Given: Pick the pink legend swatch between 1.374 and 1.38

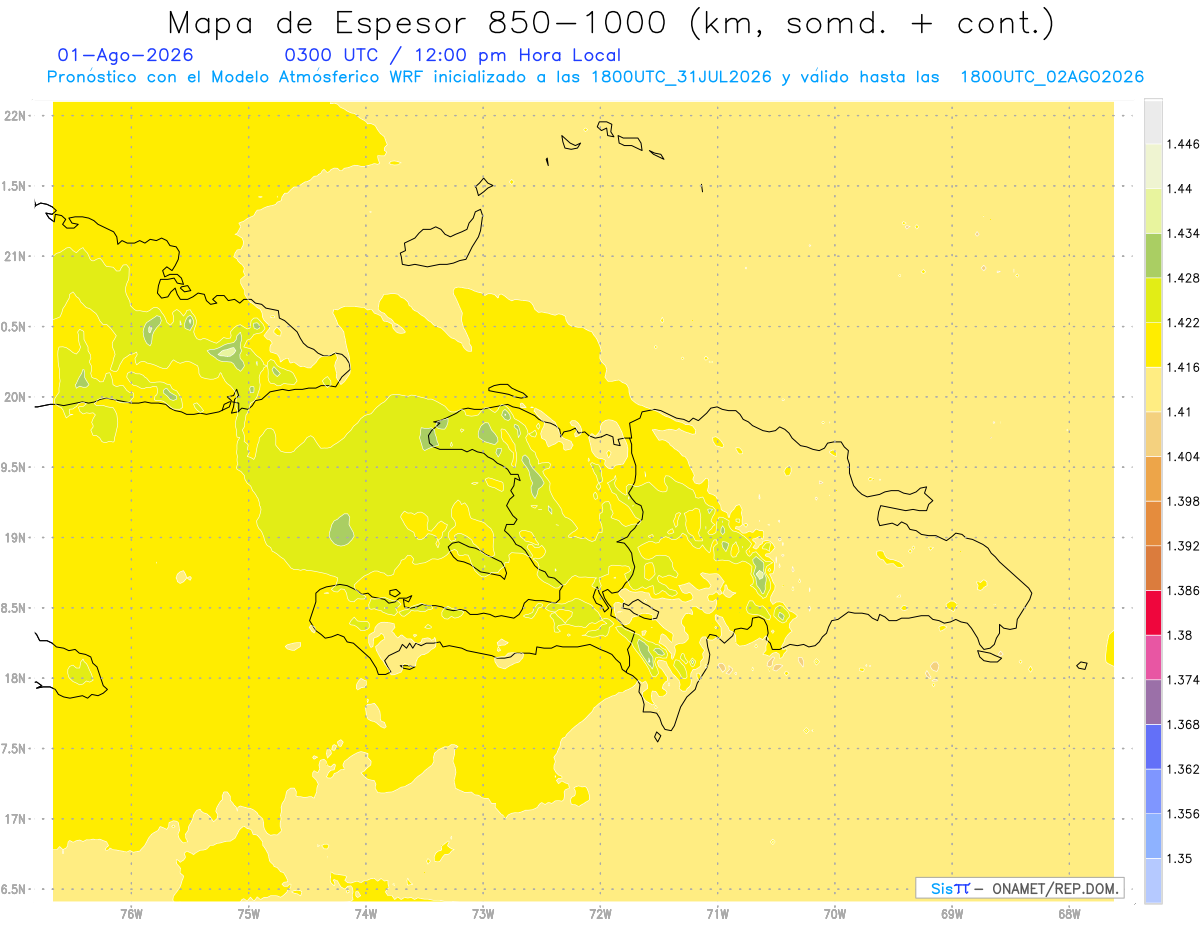Looking at the screenshot, I should (1153, 657).
